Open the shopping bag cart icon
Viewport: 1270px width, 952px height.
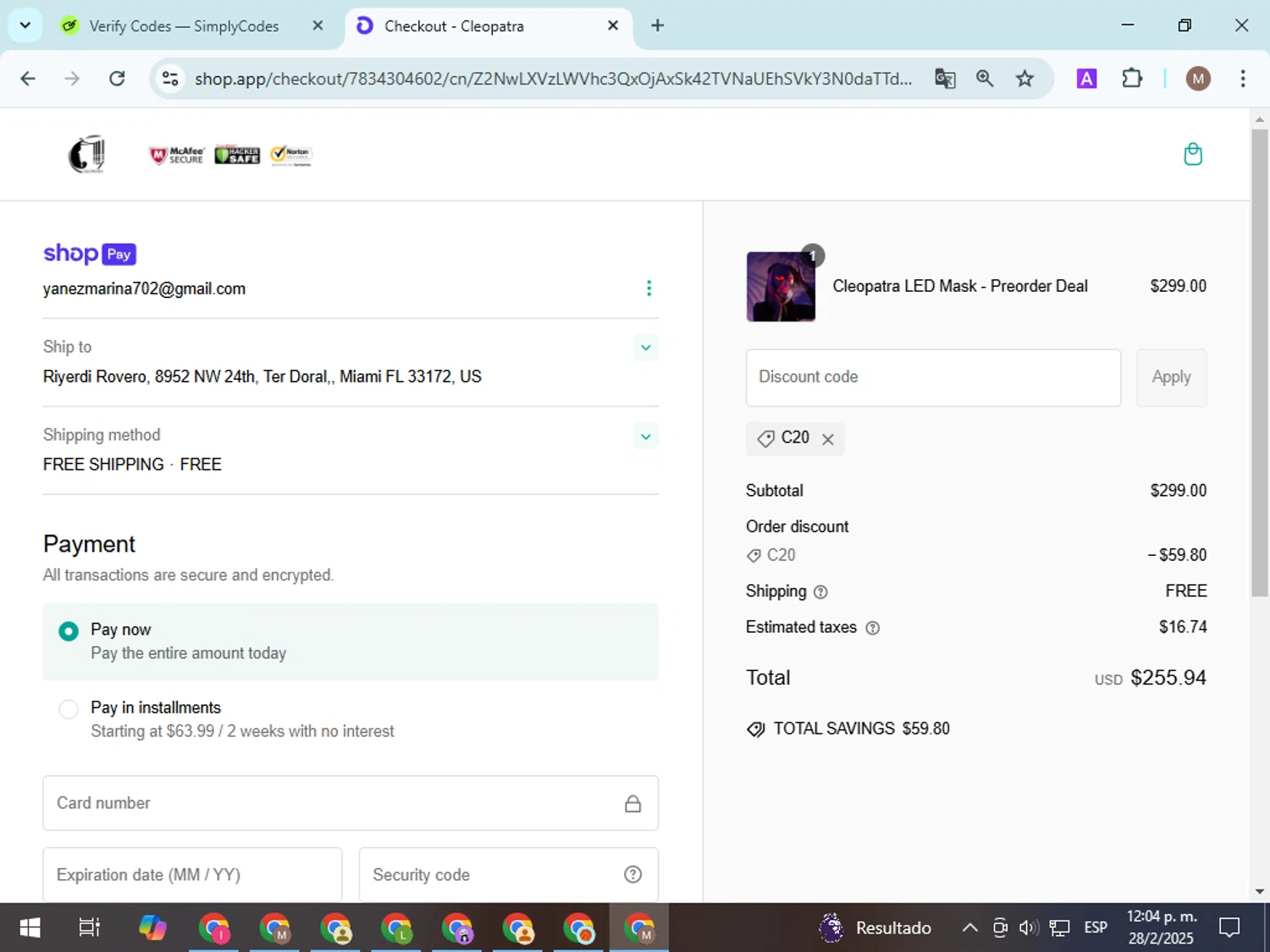point(1193,154)
